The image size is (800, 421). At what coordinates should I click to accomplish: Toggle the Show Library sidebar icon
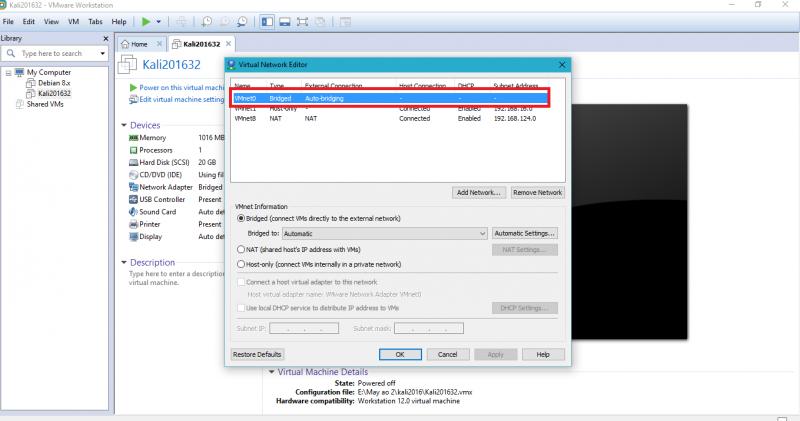tap(267, 21)
